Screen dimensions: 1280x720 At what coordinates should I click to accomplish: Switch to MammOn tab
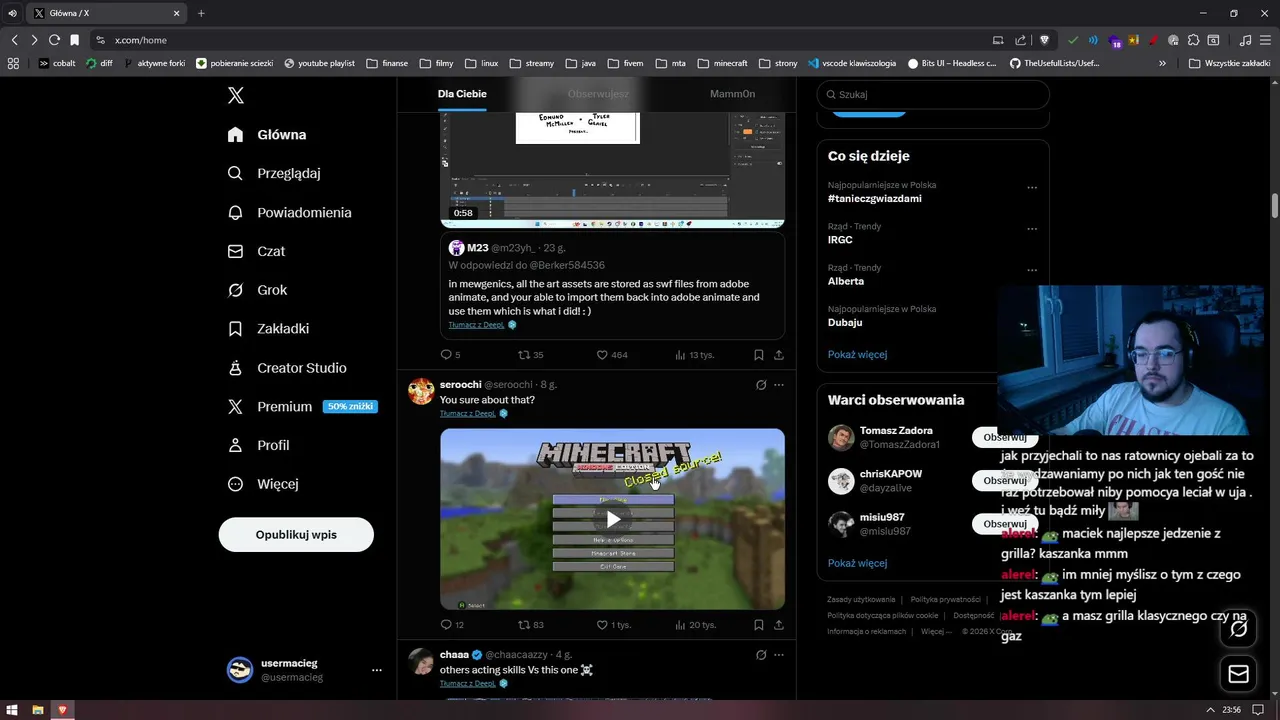[x=732, y=94]
